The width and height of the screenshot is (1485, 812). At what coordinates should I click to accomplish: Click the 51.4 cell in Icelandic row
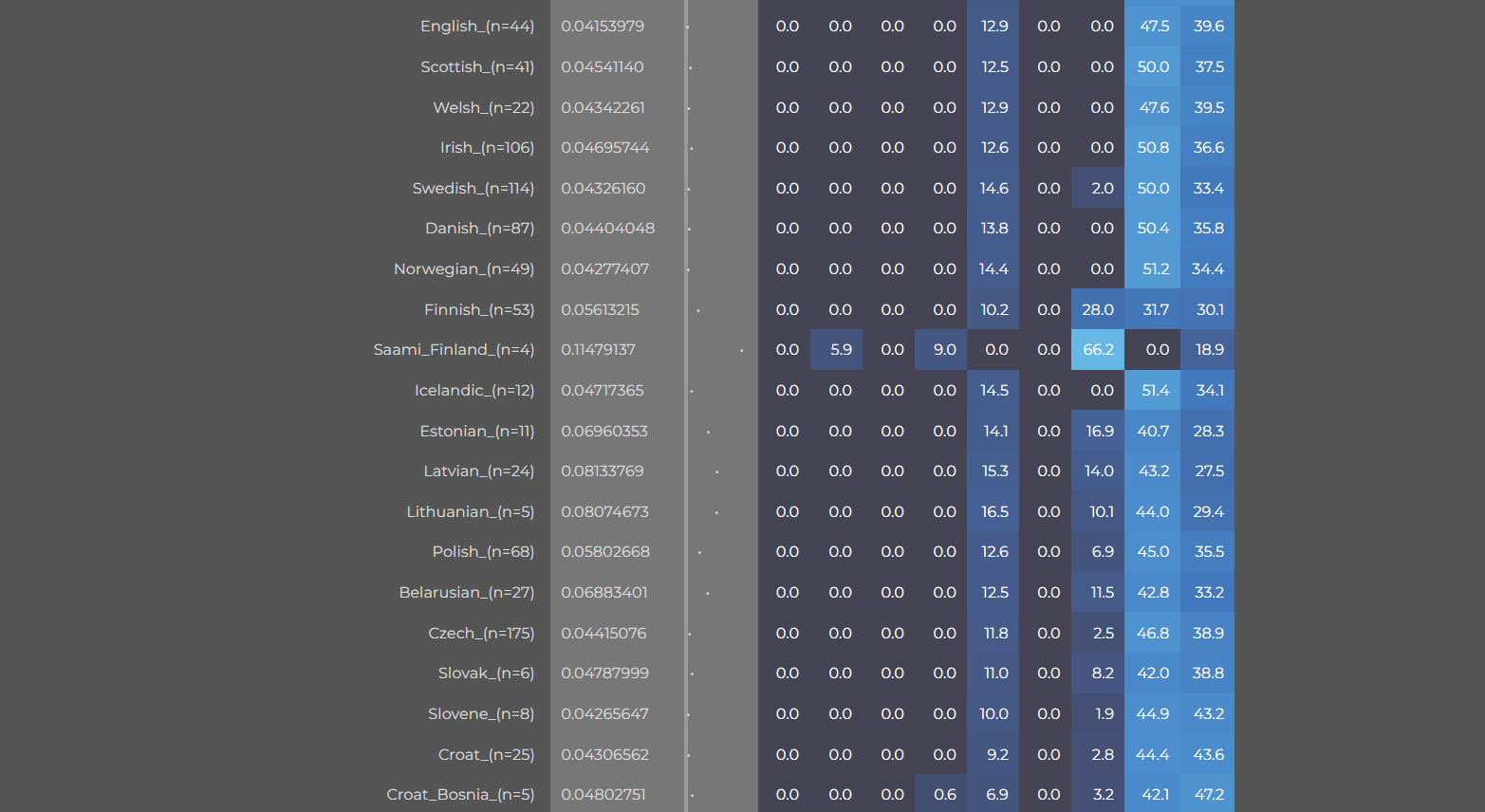(x=1153, y=391)
